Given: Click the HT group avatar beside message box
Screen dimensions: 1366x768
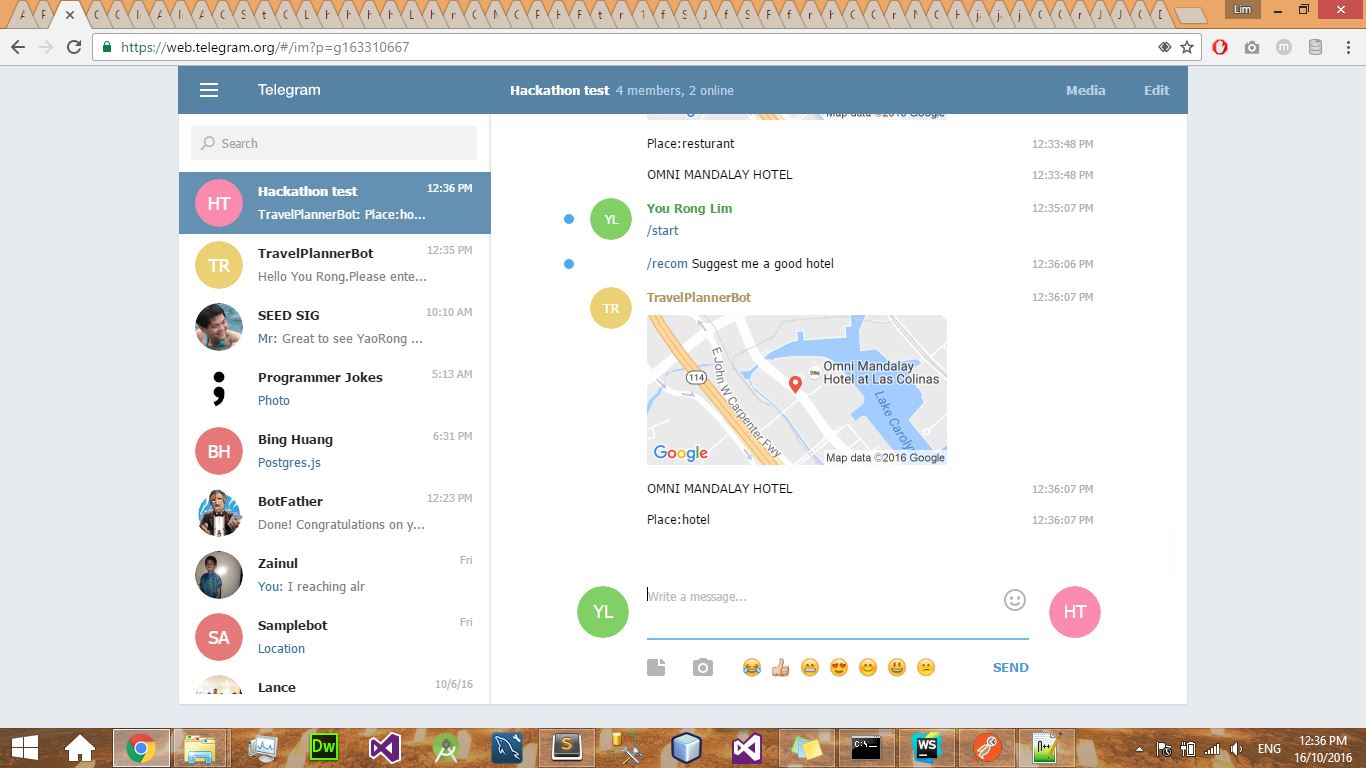Looking at the screenshot, I should click(x=1075, y=612).
